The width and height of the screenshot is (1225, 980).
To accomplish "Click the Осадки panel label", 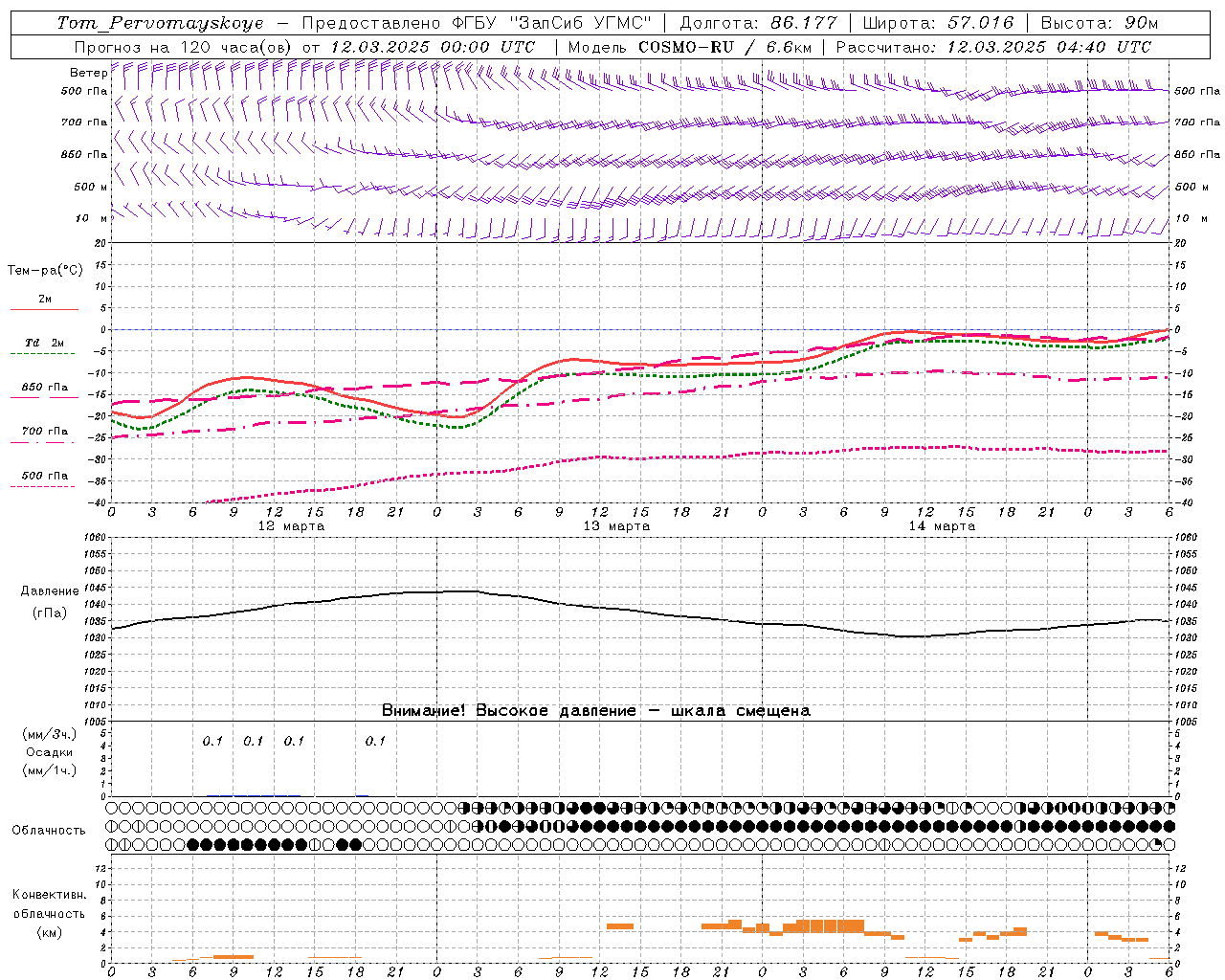I will [50, 753].
